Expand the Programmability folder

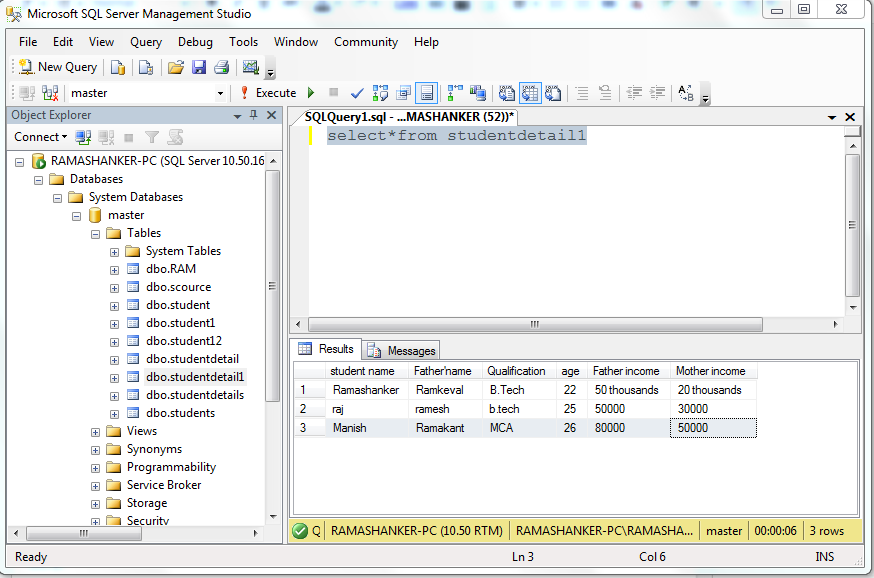coord(95,468)
